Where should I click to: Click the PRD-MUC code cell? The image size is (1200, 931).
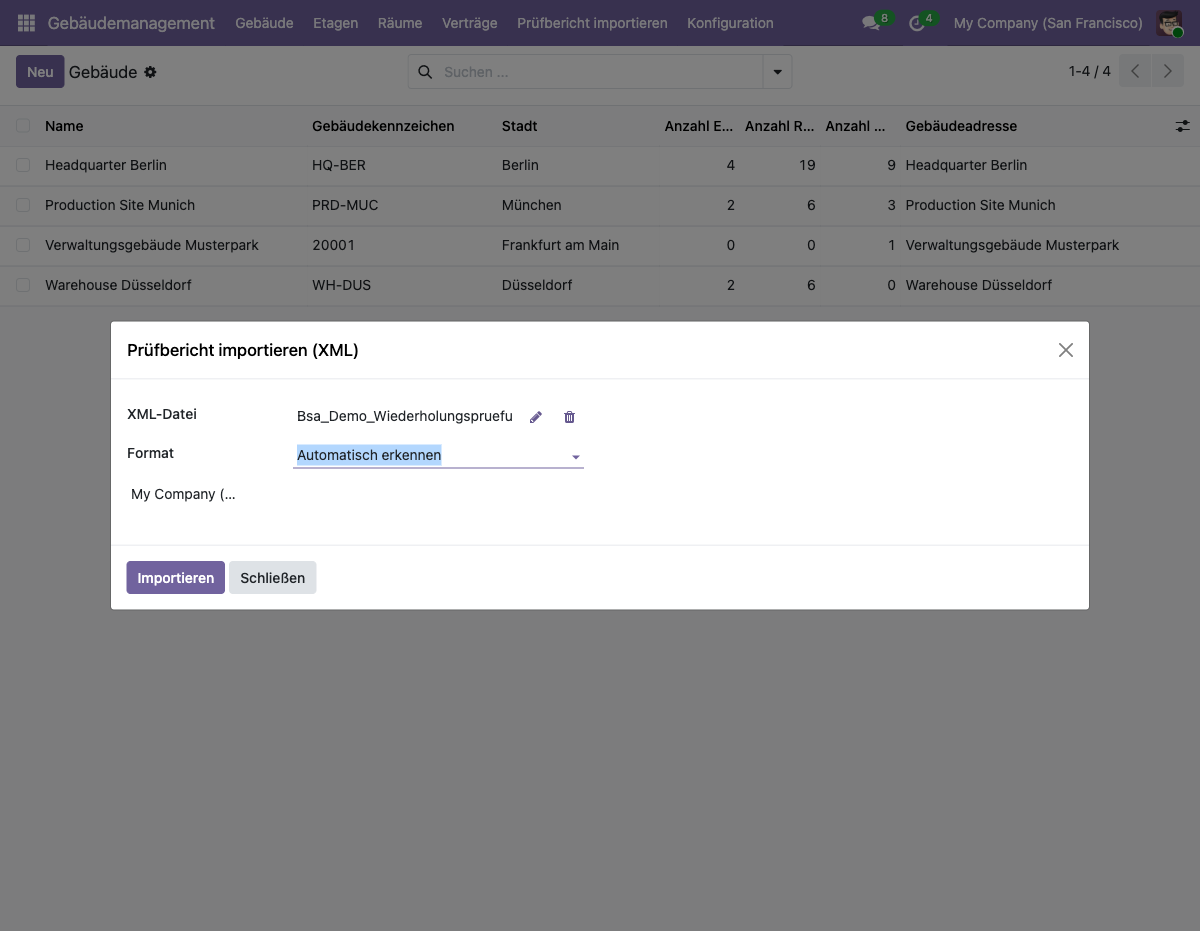(345, 205)
